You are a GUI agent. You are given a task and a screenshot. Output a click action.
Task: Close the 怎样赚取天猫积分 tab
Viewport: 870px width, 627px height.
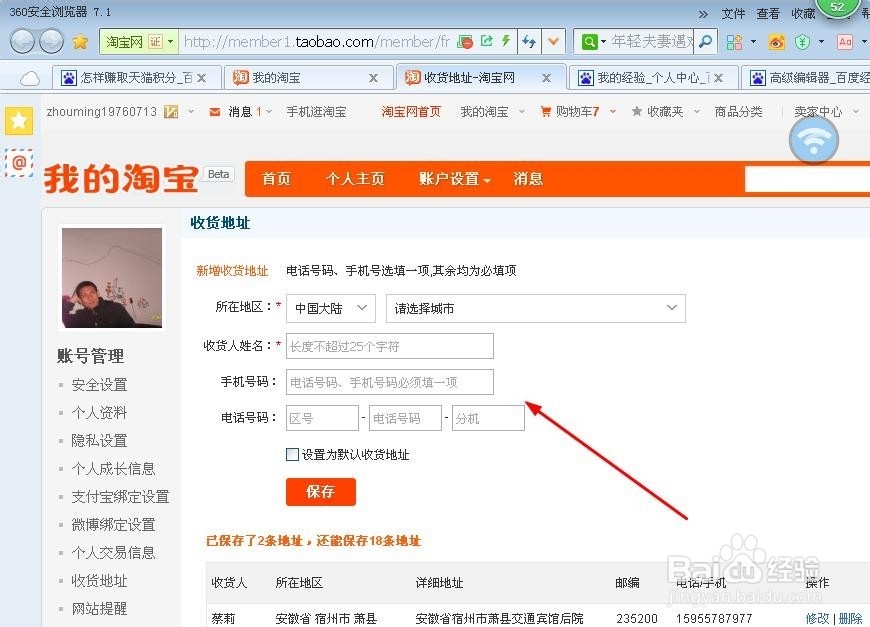click(202, 78)
